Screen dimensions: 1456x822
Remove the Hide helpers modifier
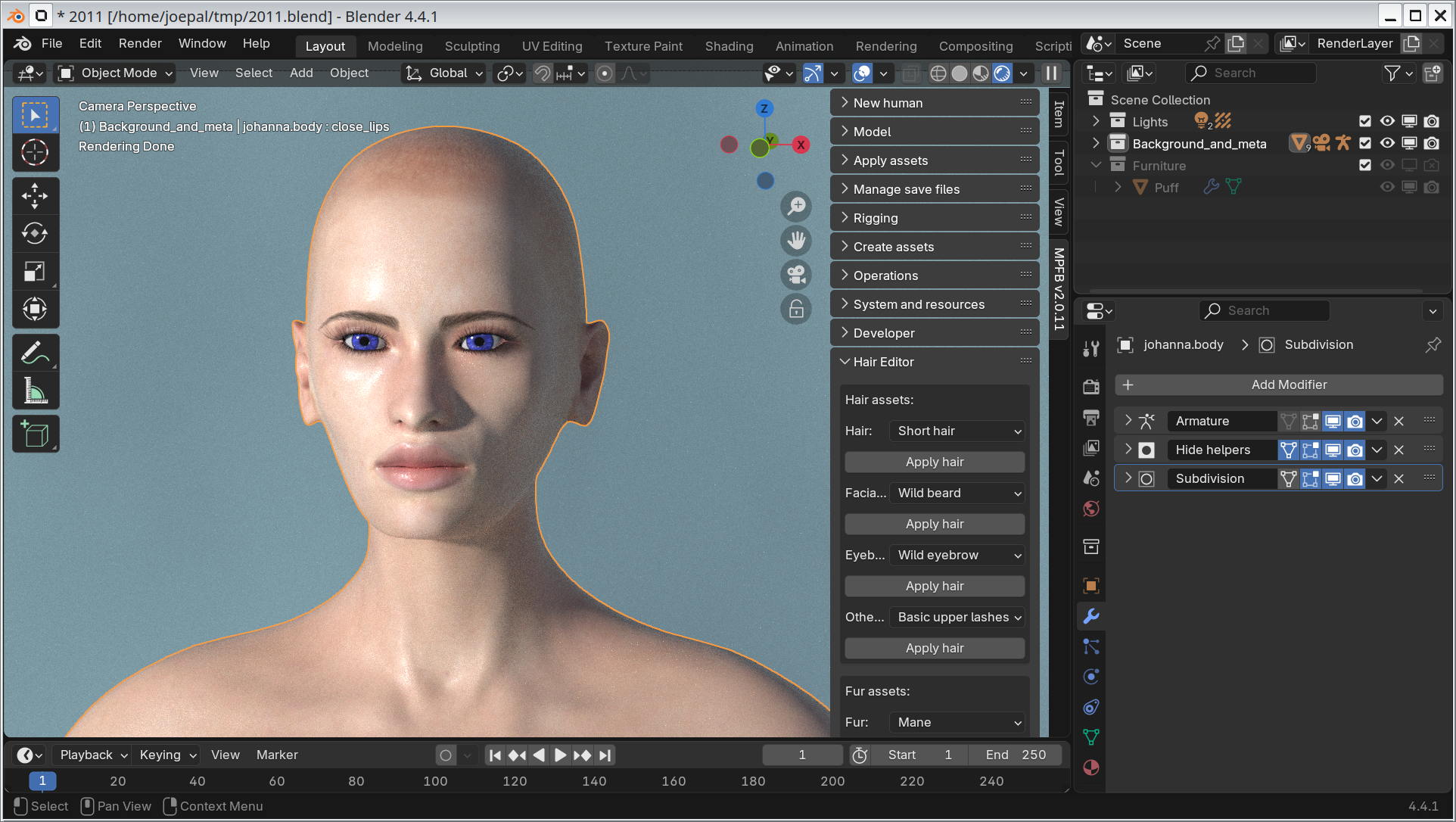click(1398, 450)
